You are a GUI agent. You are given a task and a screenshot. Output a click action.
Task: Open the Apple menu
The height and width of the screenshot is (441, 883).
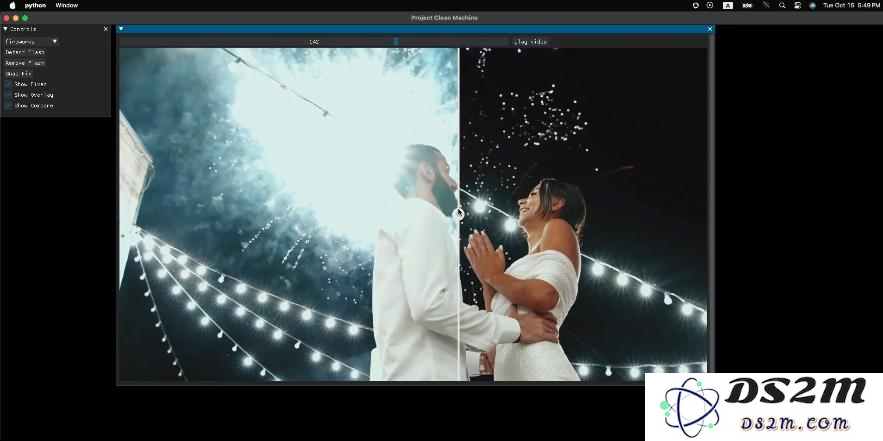12,5
